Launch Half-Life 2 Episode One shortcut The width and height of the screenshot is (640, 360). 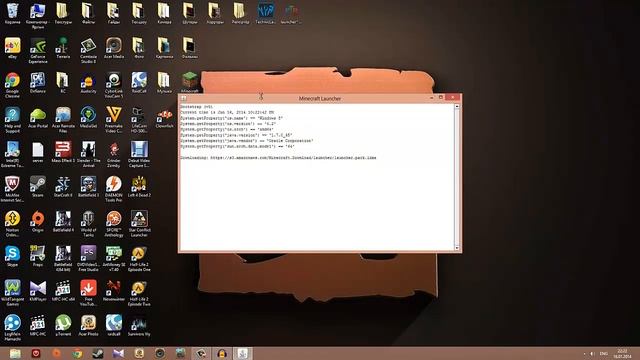[x=139, y=259]
